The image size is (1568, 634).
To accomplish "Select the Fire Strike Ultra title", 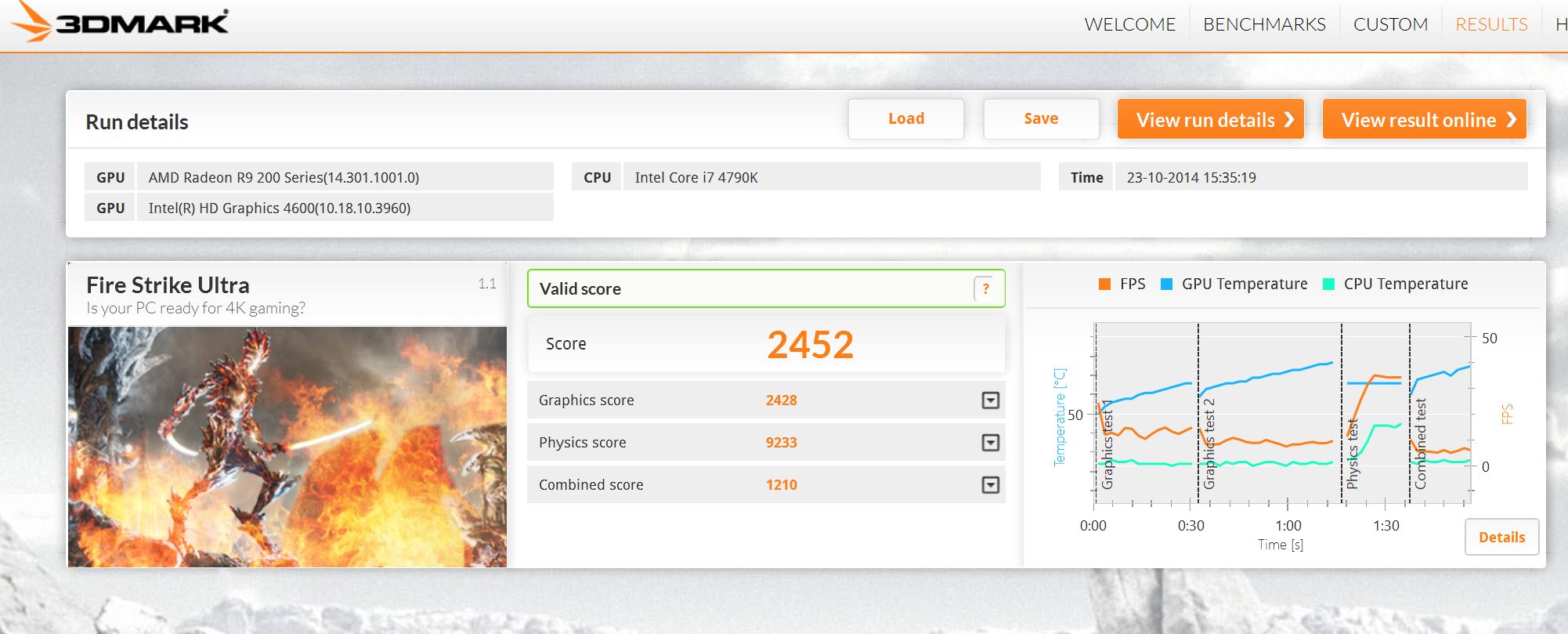I will pos(168,284).
